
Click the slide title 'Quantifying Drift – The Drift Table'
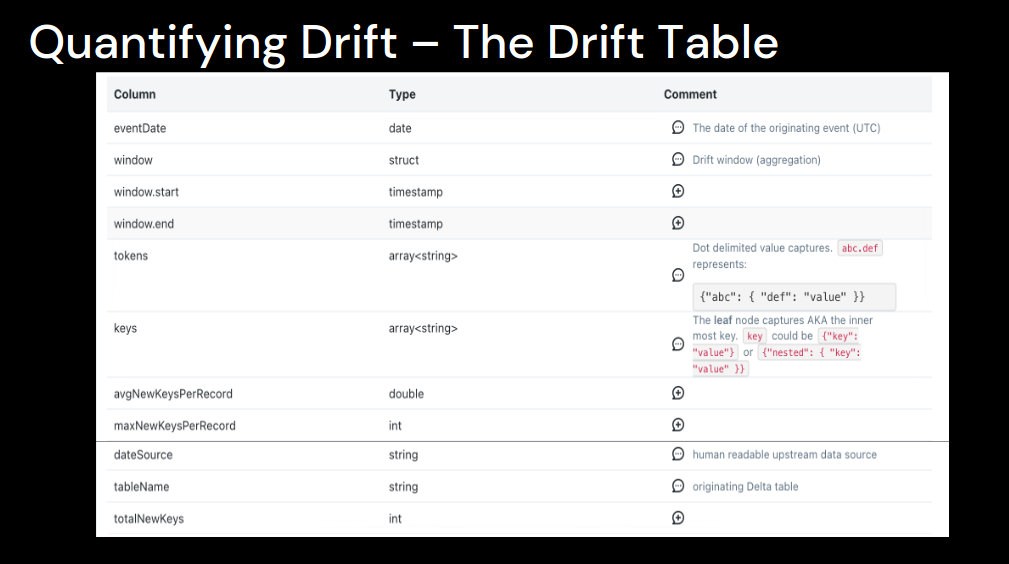coord(404,42)
